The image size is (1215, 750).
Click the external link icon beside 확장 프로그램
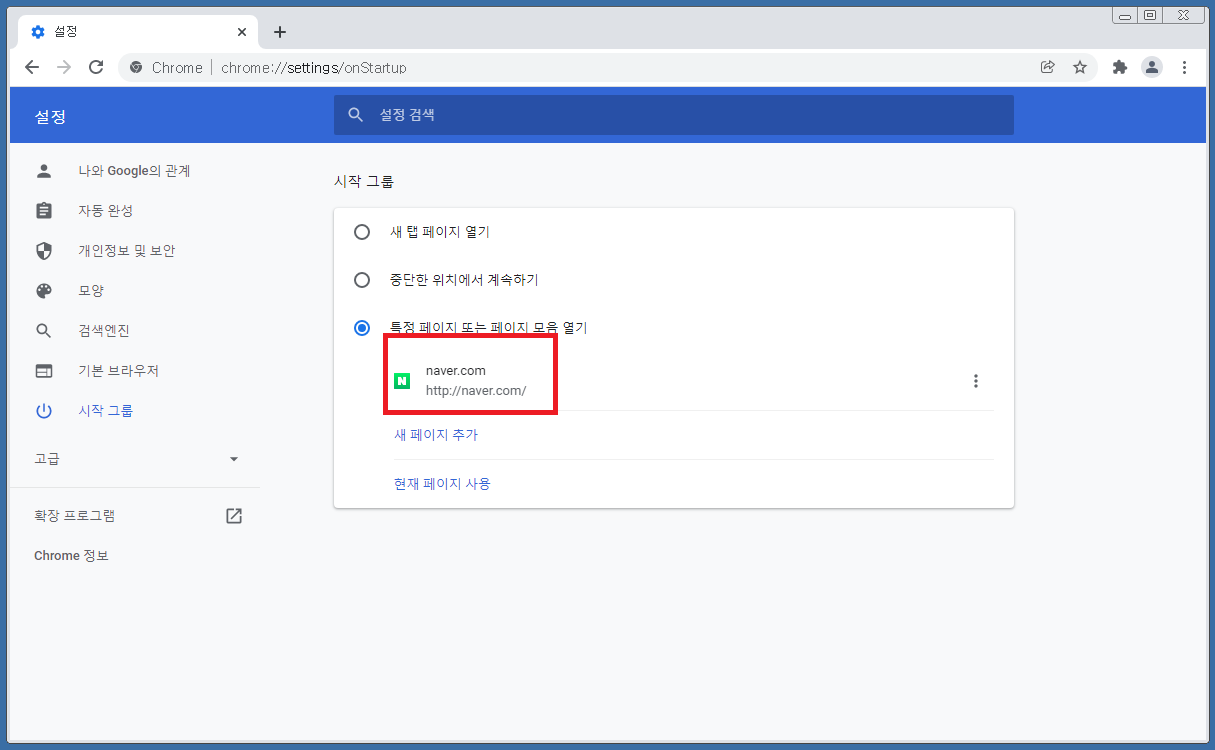234,516
